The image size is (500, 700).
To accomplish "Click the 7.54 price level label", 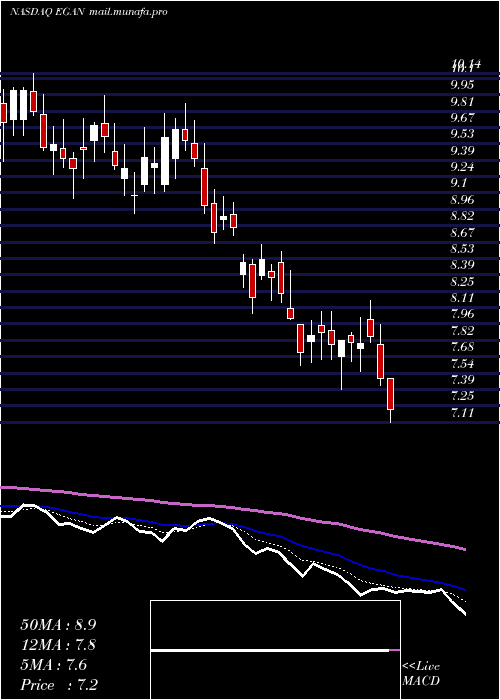I will point(463,363).
